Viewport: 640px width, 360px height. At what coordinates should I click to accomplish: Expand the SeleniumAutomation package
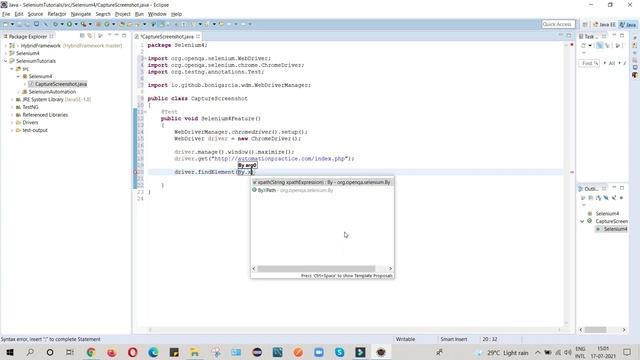18,92
